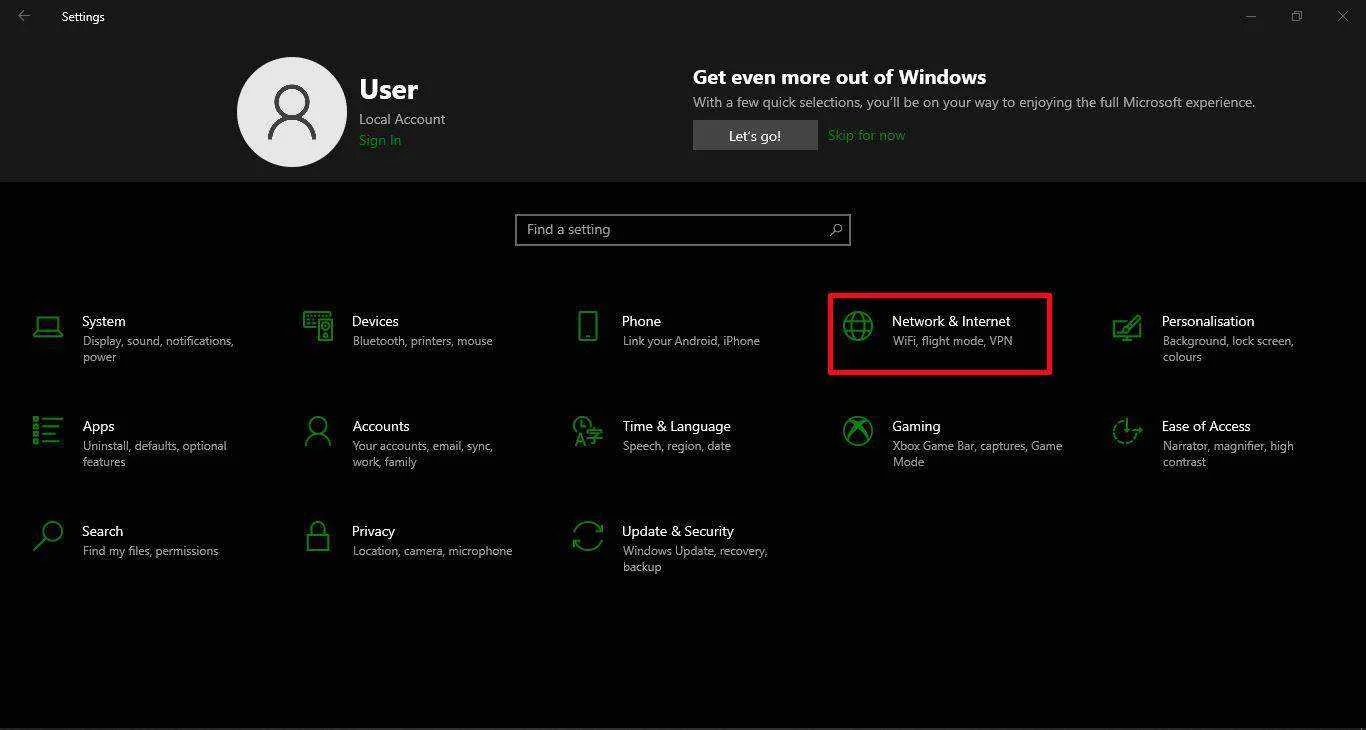Close the Settings window

tap(1343, 16)
